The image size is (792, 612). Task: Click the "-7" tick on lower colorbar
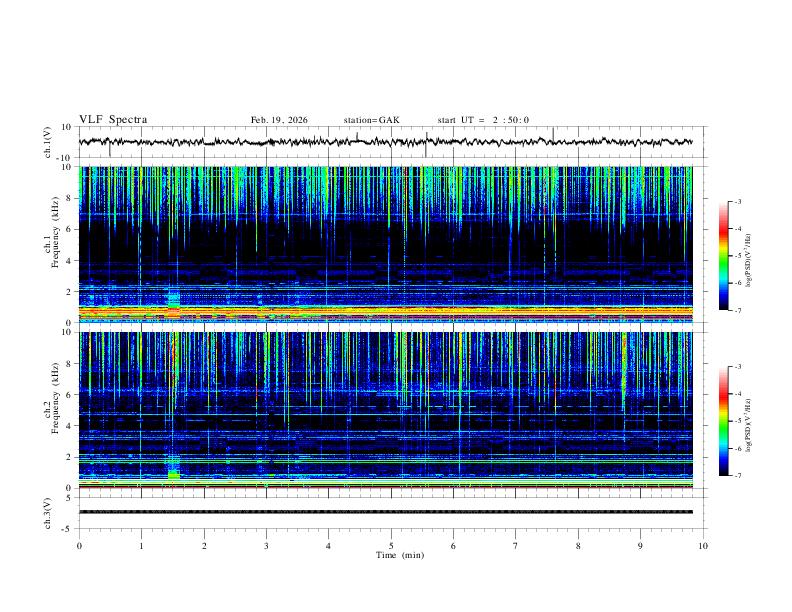pos(738,475)
